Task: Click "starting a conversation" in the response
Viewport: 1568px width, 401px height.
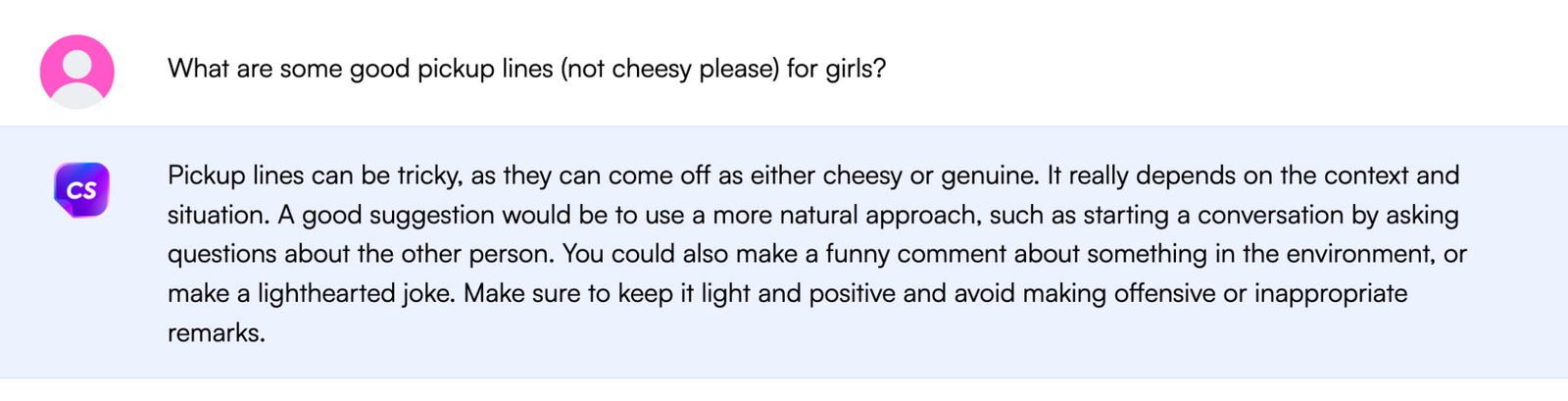Action: (1088, 215)
